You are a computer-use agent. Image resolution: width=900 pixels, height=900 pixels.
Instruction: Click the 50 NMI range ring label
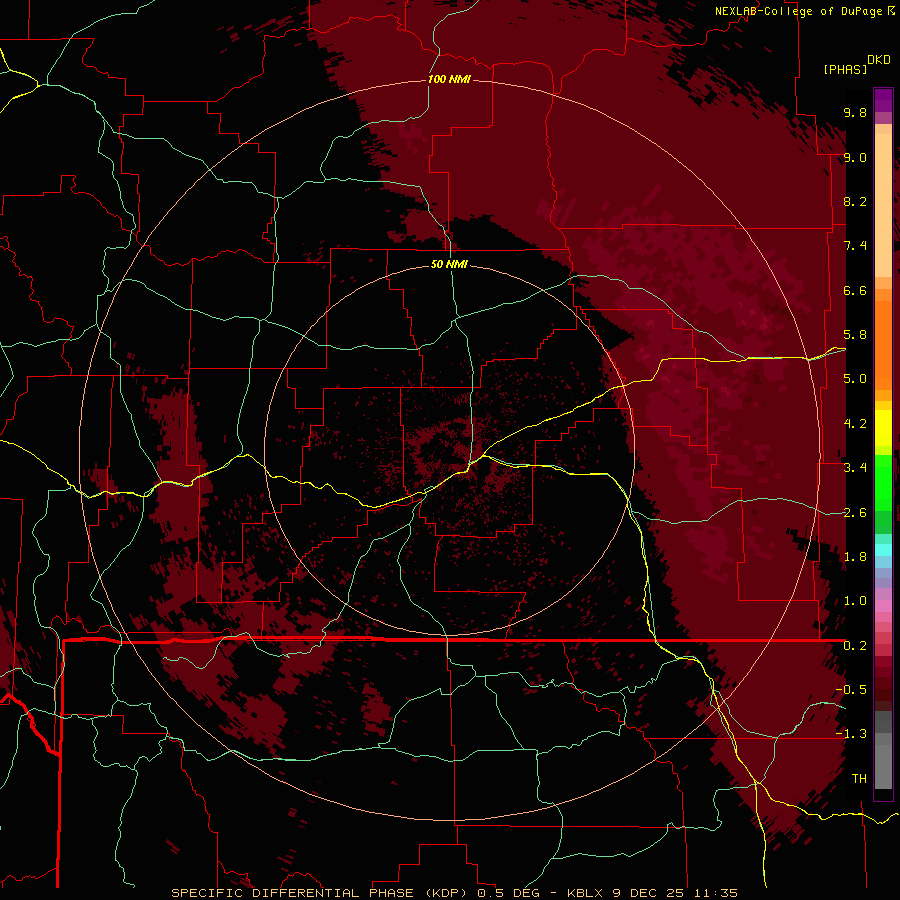449,264
